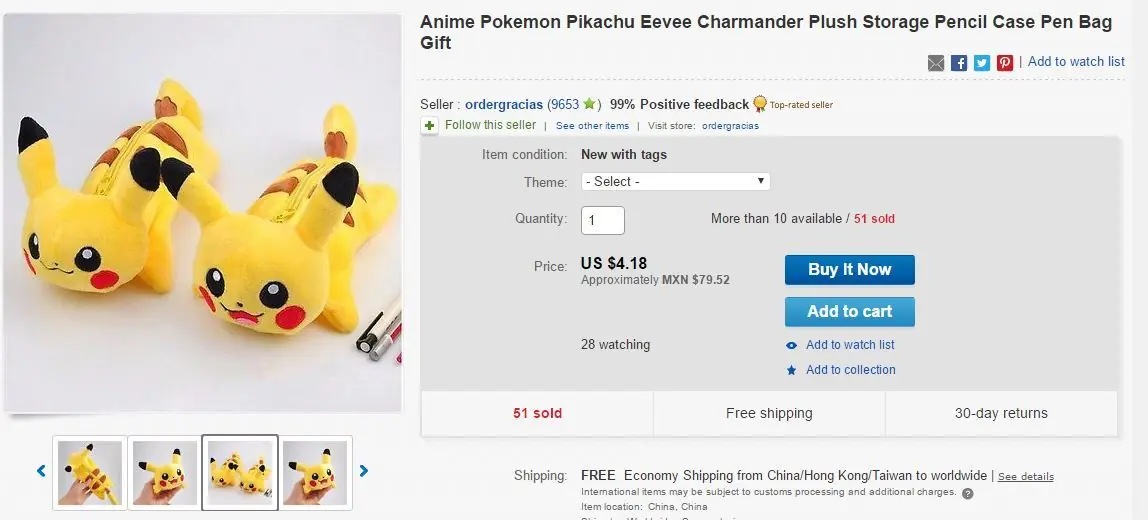Select first thumbnail of Pikachu pencil case
Image resolution: width=1148 pixels, height=520 pixels.
(x=90, y=472)
